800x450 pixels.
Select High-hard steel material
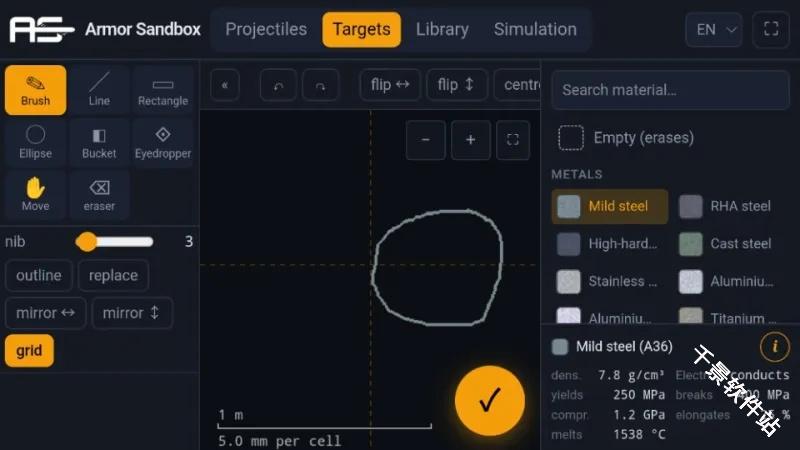[x=610, y=244]
